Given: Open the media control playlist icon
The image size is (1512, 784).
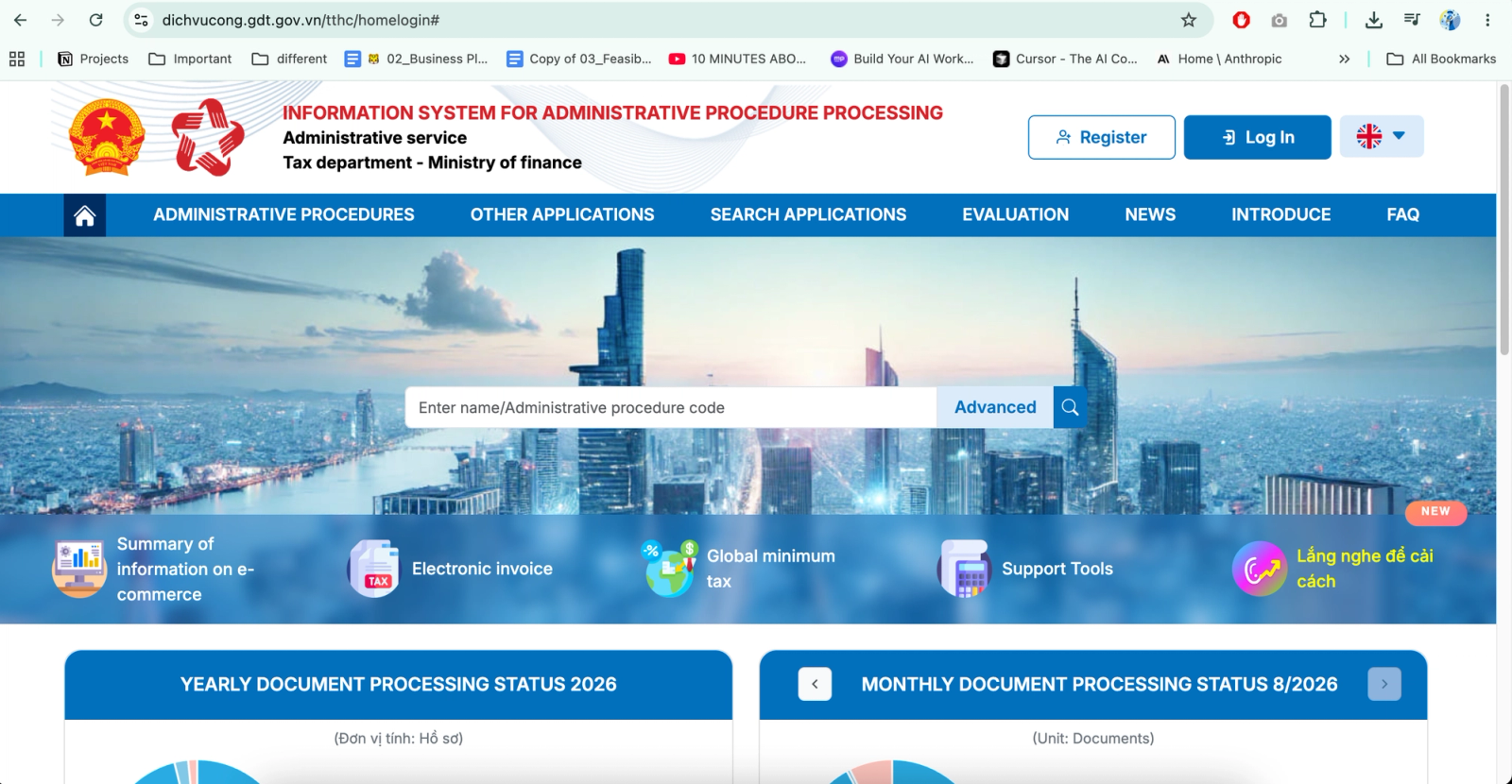Looking at the screenshot, I should pos(1412,20).
